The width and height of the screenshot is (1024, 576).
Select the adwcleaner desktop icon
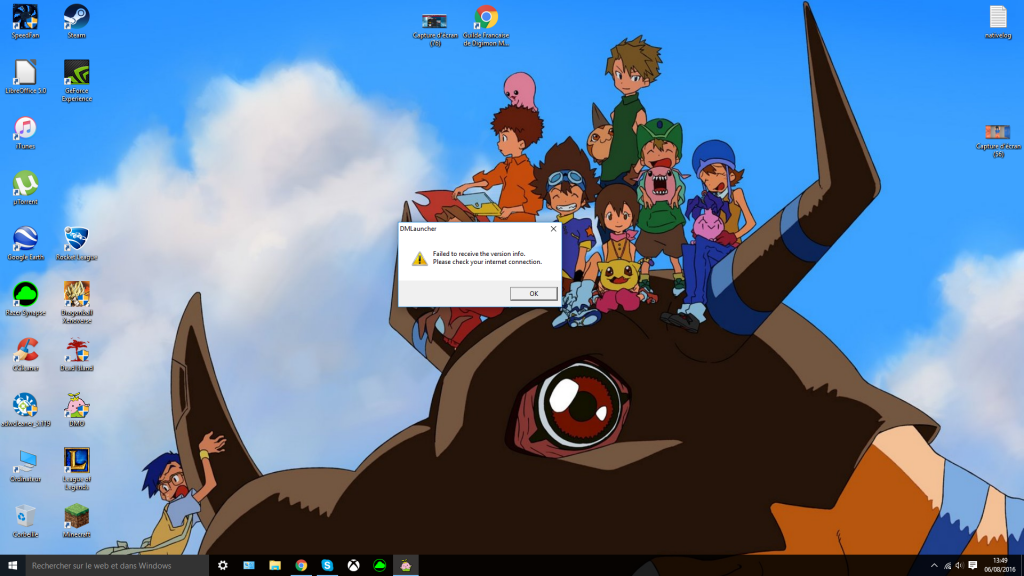pos(25,410)
